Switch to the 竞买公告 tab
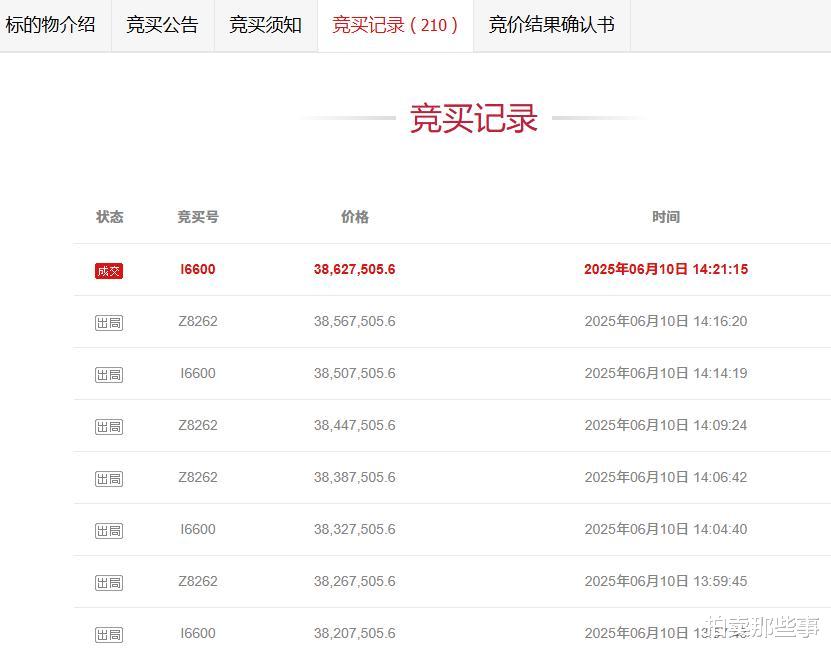This screenshot has width=831, height=653. [162, 25]
